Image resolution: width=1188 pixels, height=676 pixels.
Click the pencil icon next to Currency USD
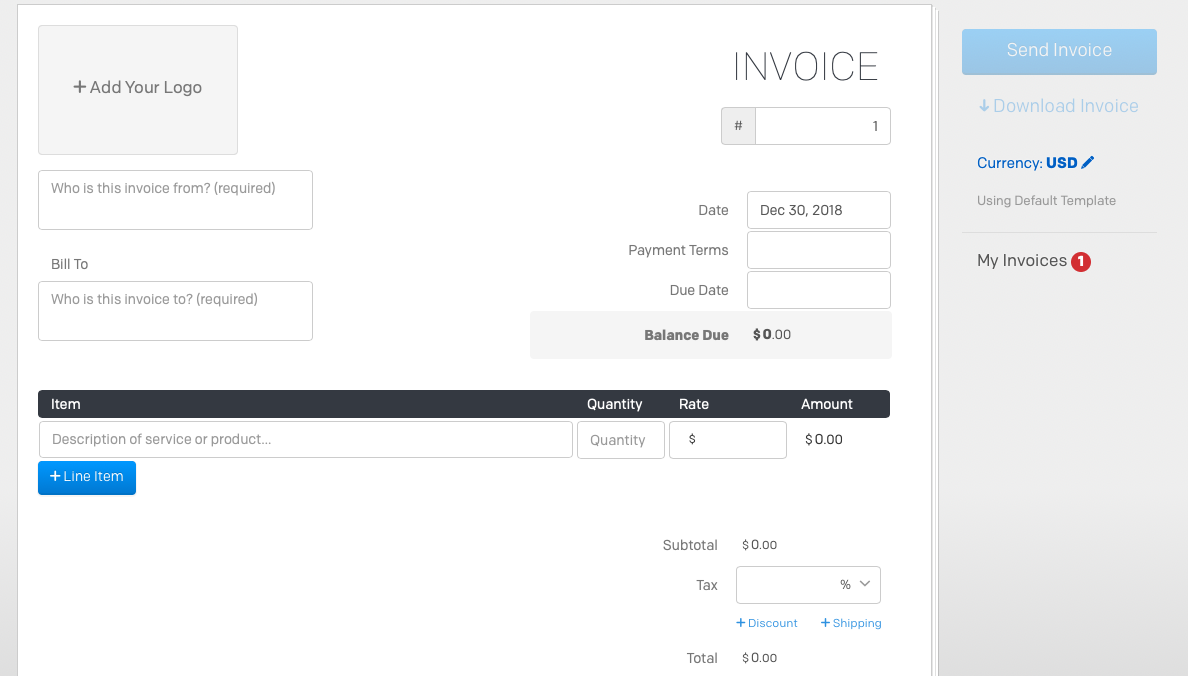coord(1088,162)
